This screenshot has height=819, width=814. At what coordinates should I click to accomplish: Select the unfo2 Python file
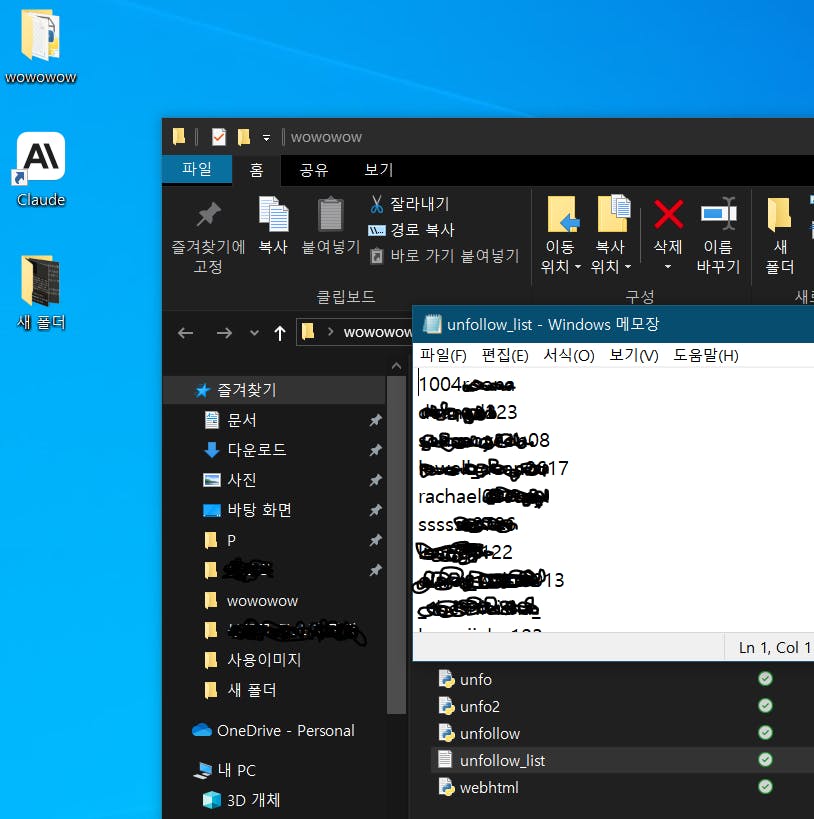tap(469, 706)
